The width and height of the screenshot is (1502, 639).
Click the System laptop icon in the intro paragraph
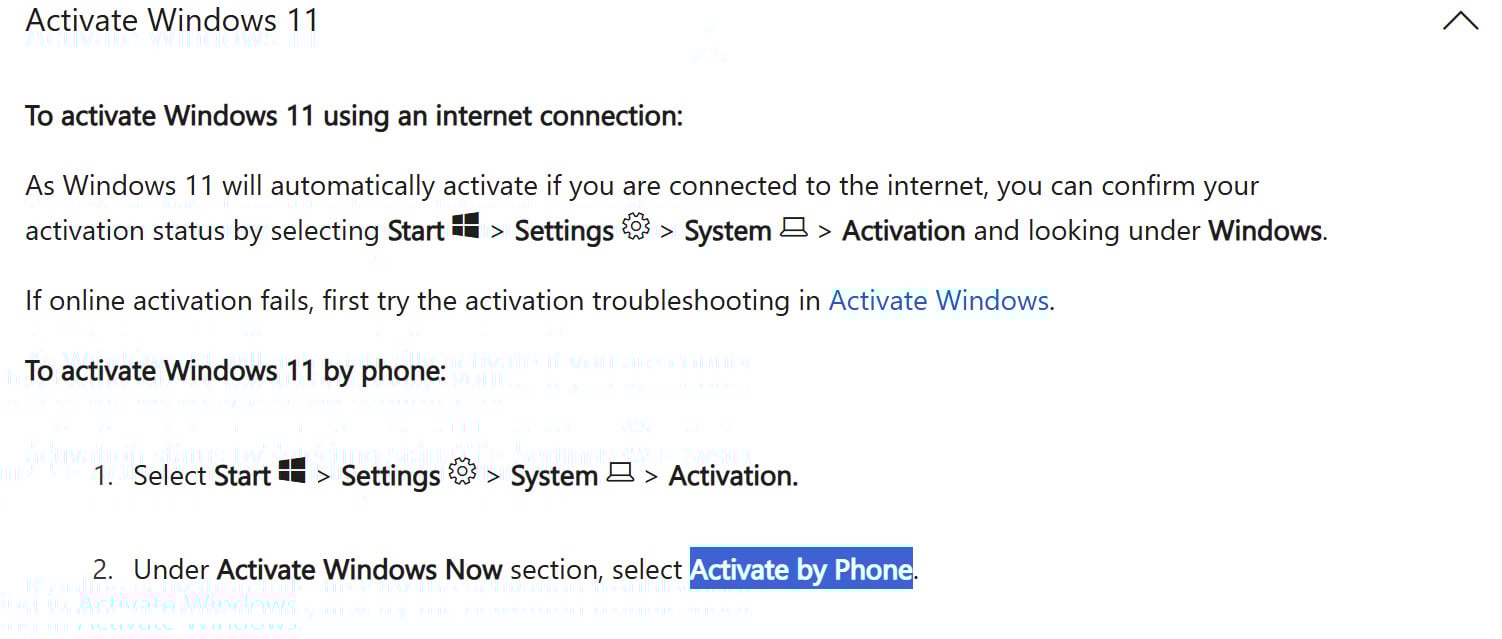tap(793, 228)
